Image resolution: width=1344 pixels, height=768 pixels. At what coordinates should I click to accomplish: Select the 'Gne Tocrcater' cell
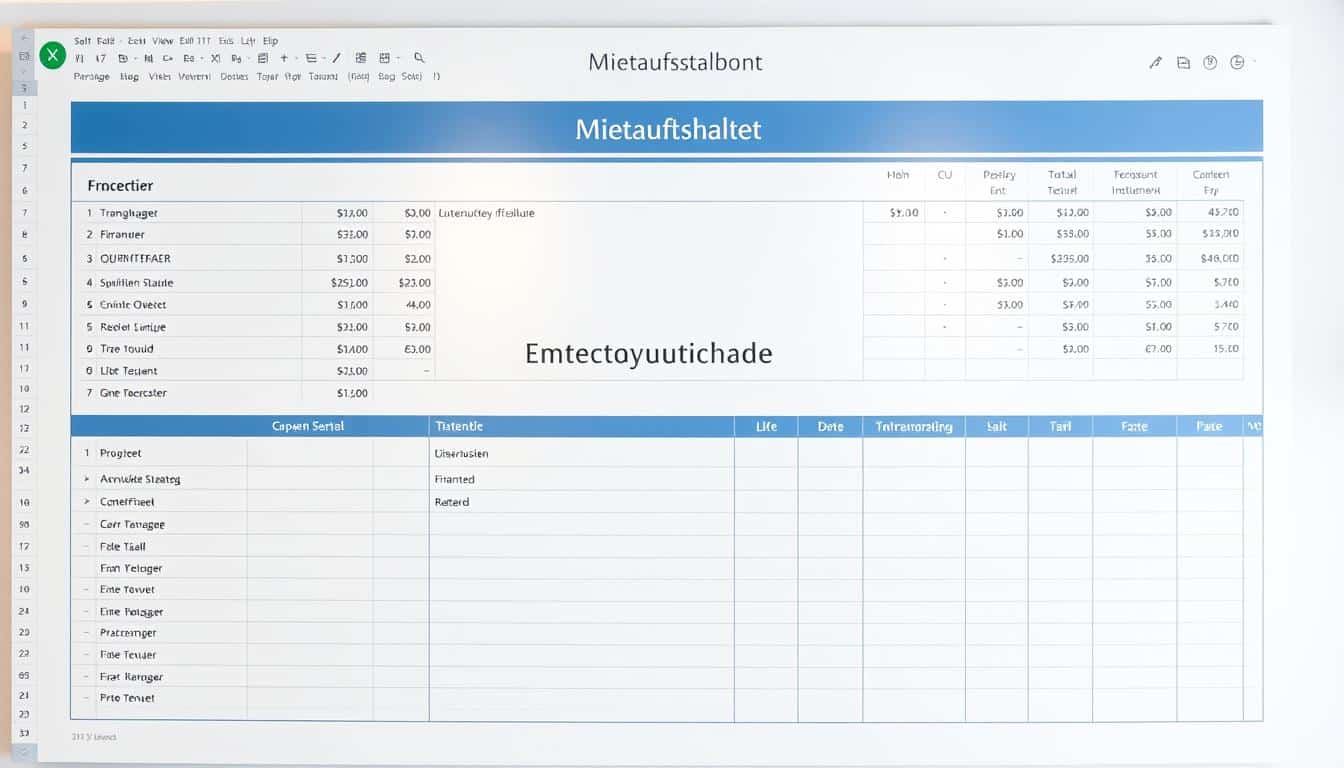click(x=133, y=393)
